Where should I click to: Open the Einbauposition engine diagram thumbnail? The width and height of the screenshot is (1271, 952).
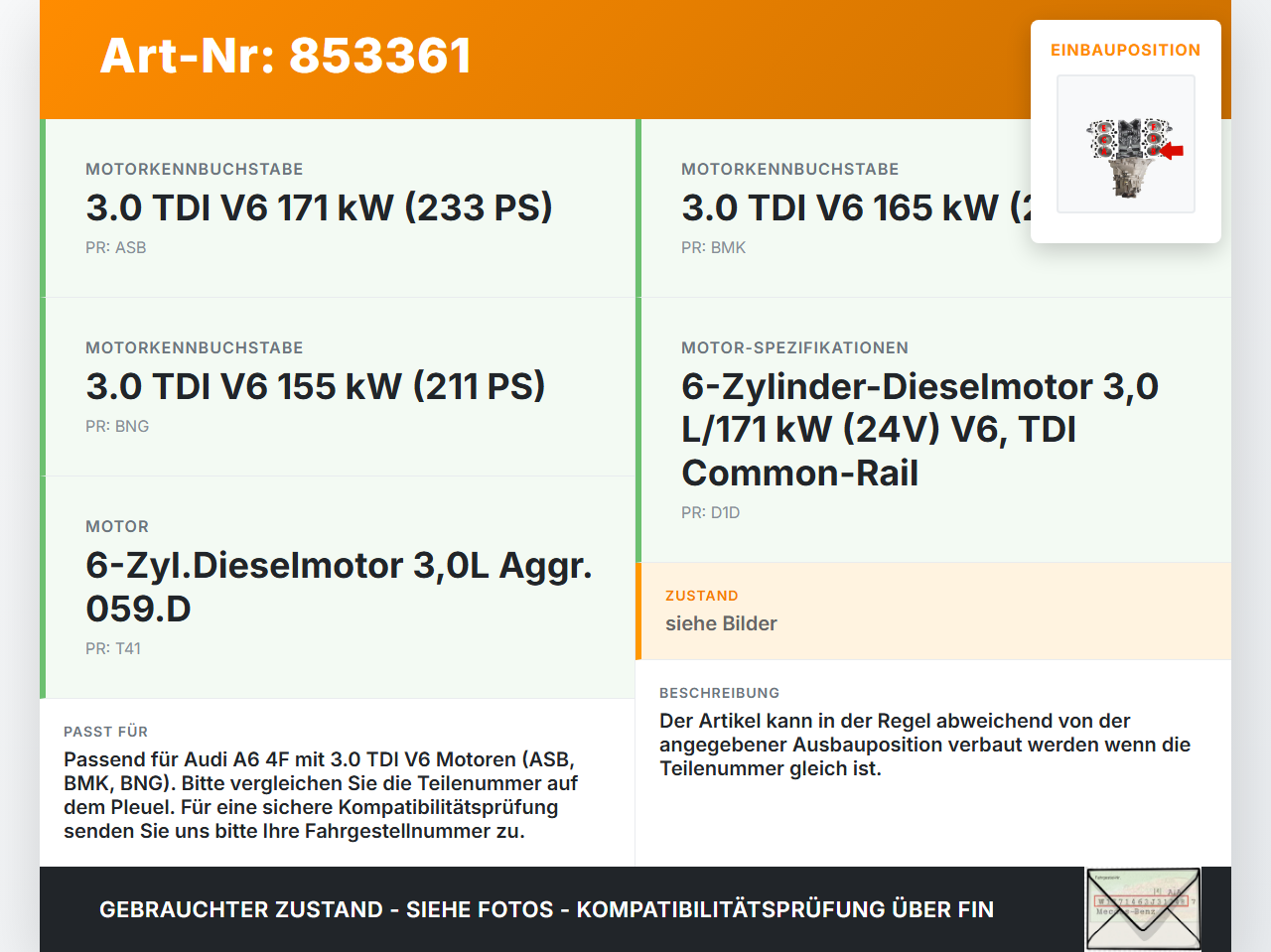coord(1126,144)
